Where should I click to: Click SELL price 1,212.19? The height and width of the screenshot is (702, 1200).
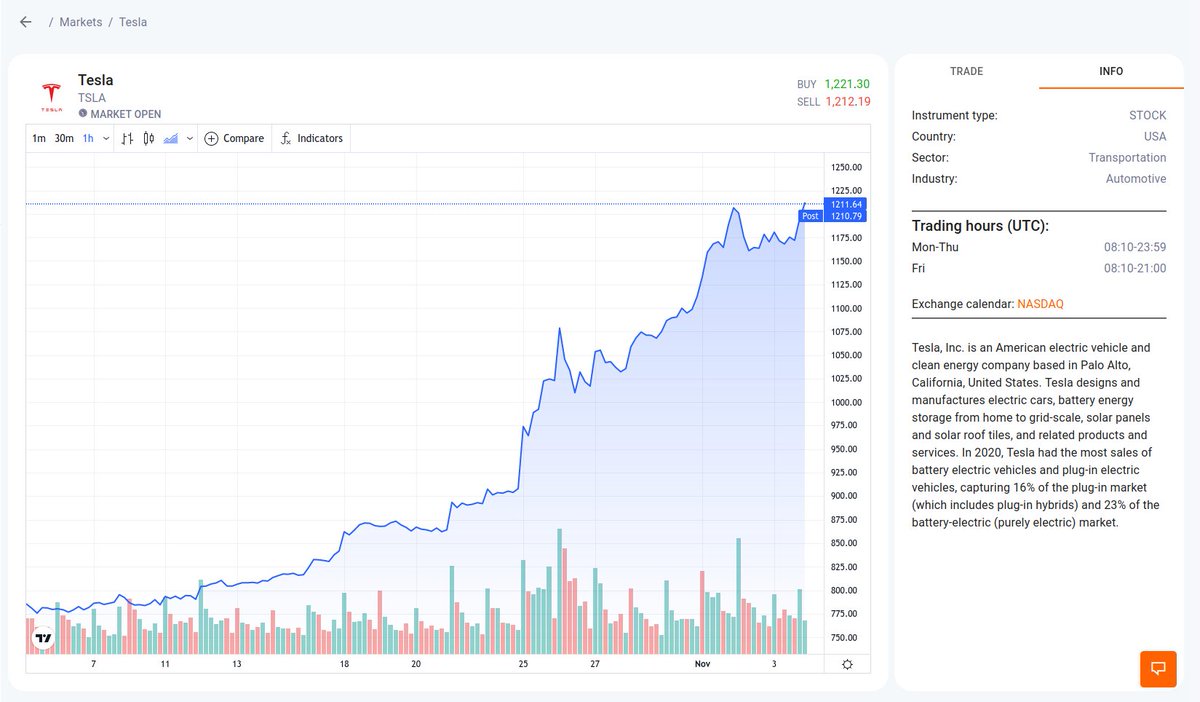(847, 101)
